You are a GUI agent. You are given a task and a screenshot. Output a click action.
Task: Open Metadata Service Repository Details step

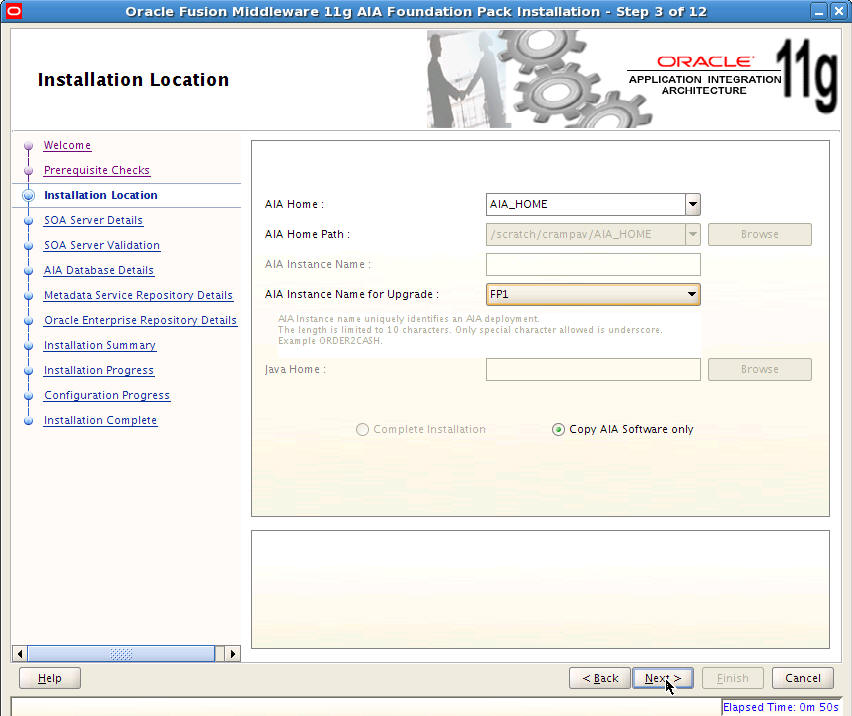(x=138, y=296)
